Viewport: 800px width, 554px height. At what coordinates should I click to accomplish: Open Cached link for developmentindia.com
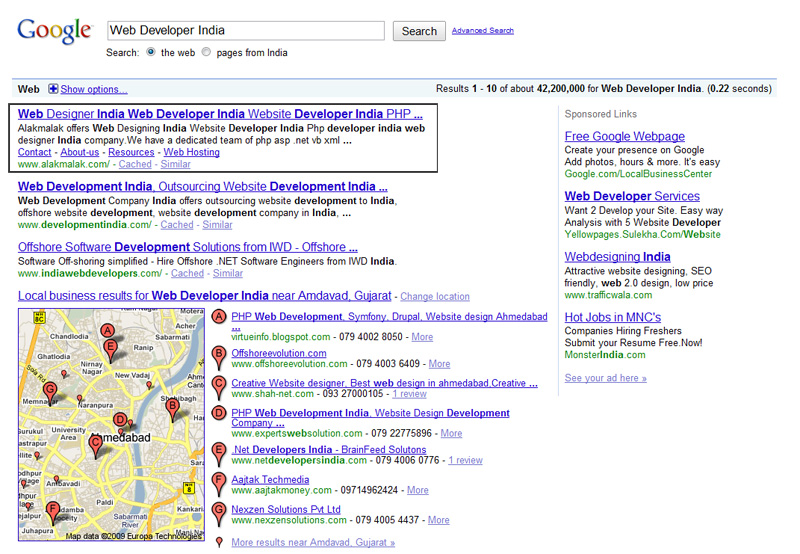pos(177,225)
